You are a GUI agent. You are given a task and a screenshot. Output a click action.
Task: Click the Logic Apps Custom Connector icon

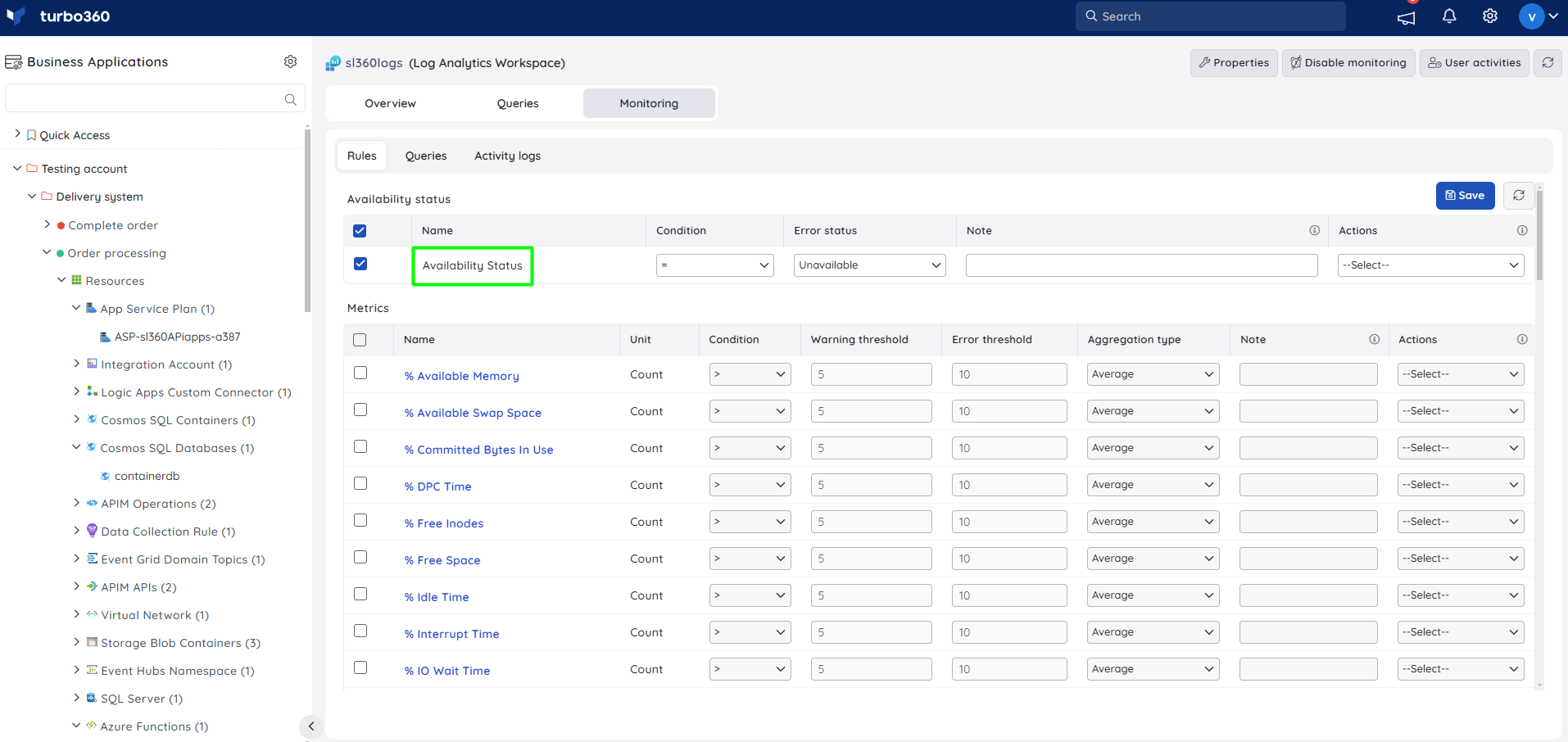[92, 391]
